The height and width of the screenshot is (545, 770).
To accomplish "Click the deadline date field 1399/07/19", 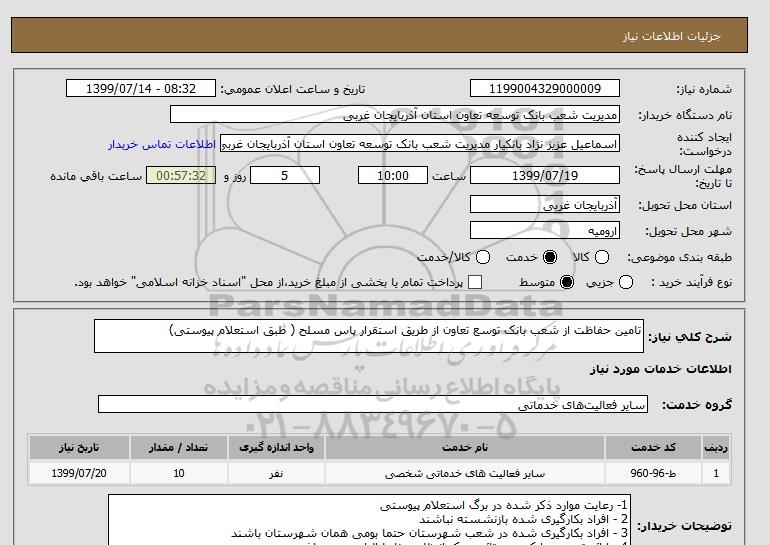I will (545, 175).
